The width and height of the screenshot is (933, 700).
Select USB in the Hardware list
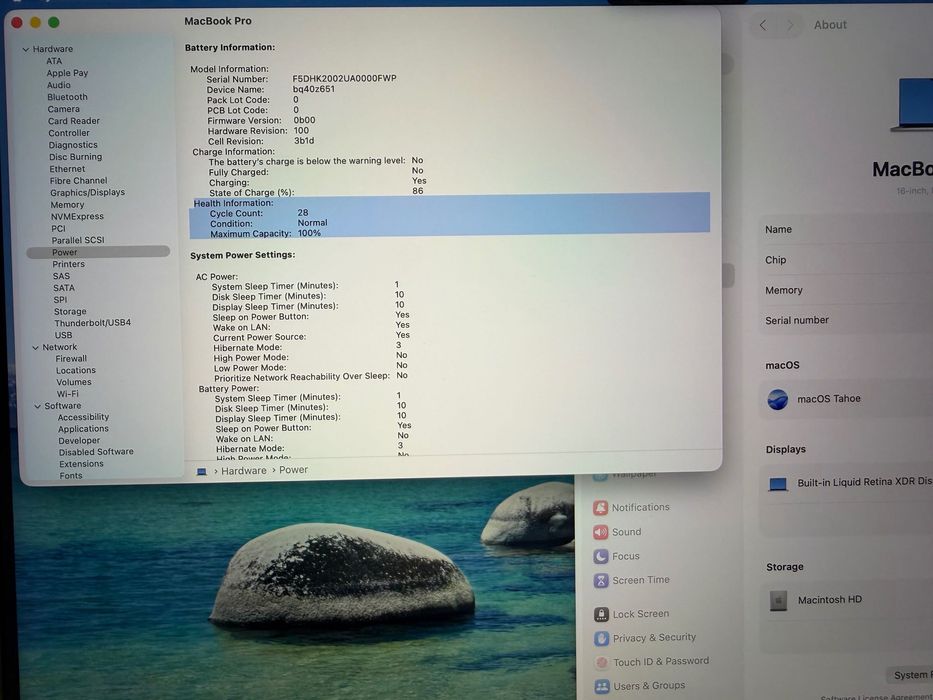point(64,335)
